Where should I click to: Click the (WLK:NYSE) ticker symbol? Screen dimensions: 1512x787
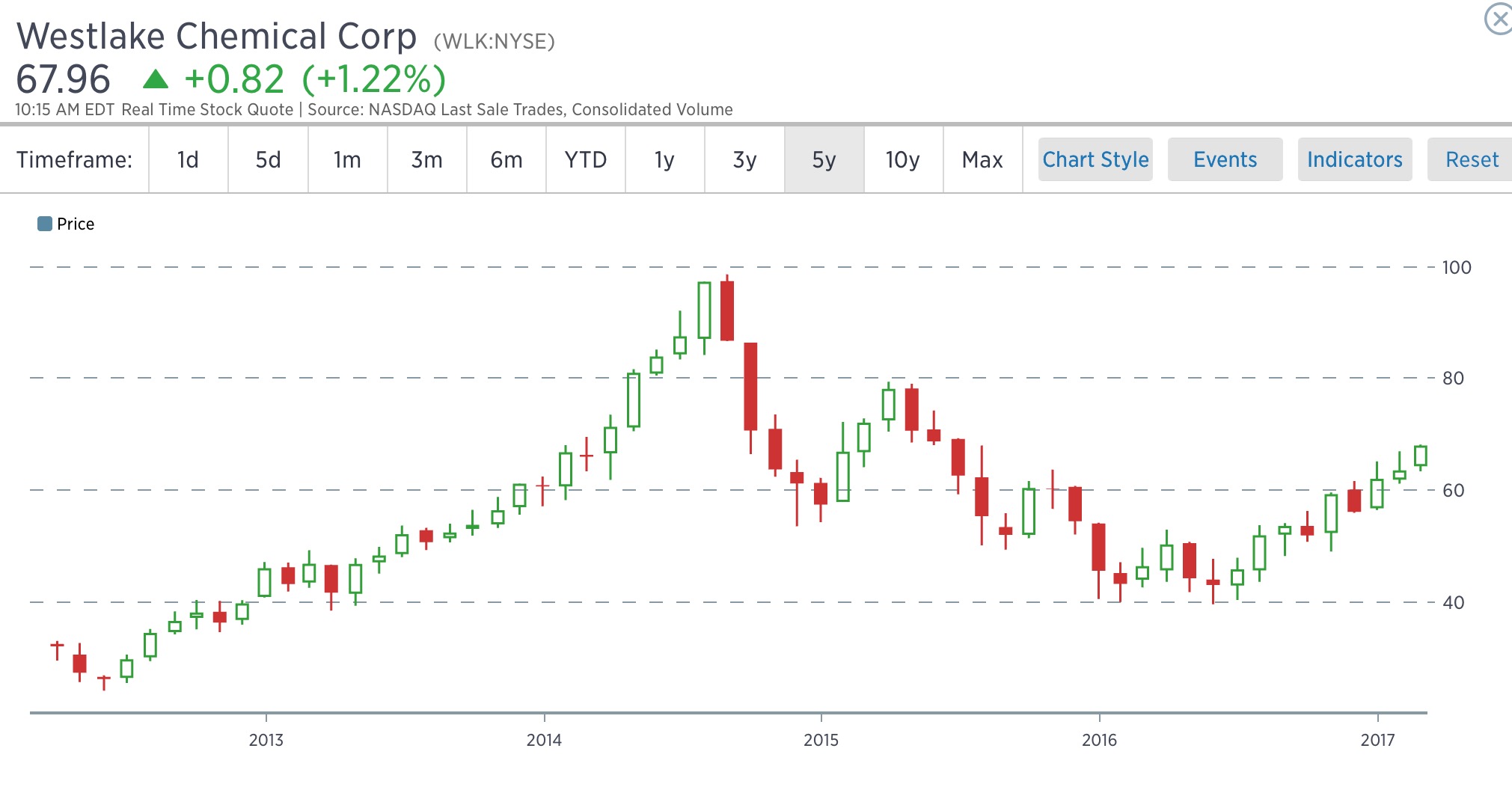495,41
